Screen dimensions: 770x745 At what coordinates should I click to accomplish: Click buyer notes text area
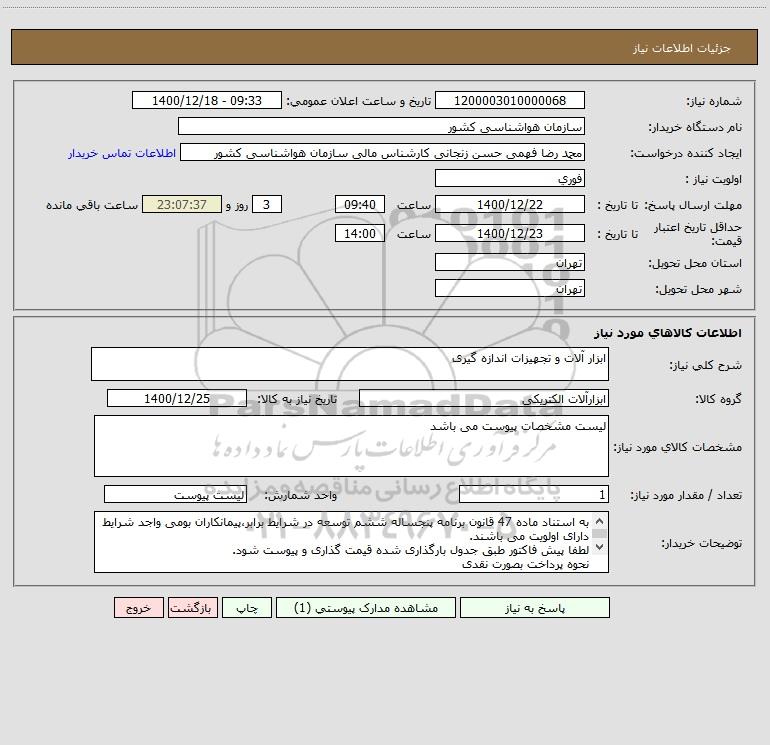[x=351, y=542]
